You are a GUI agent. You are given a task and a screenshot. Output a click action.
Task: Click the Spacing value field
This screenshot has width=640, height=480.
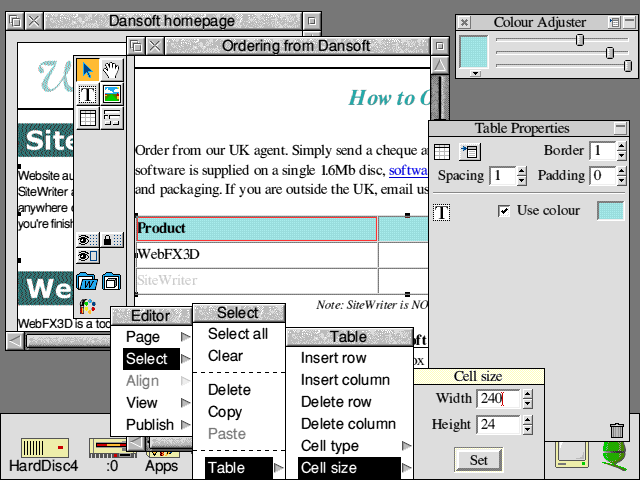pos(503,176)
